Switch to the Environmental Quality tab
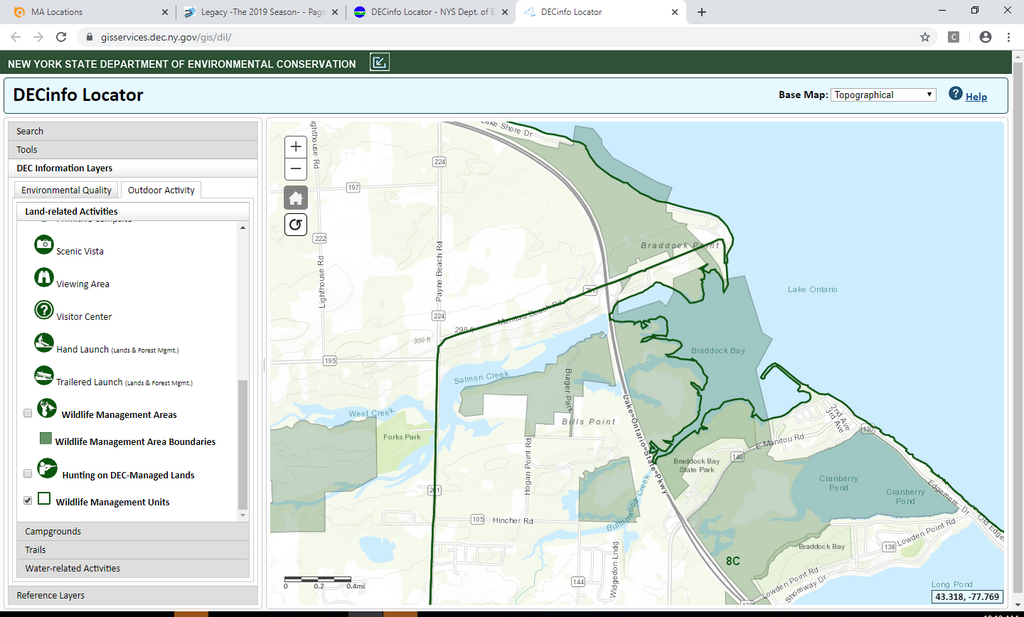The width and height of the screenshot is (1024, 617). pos(67,190)
